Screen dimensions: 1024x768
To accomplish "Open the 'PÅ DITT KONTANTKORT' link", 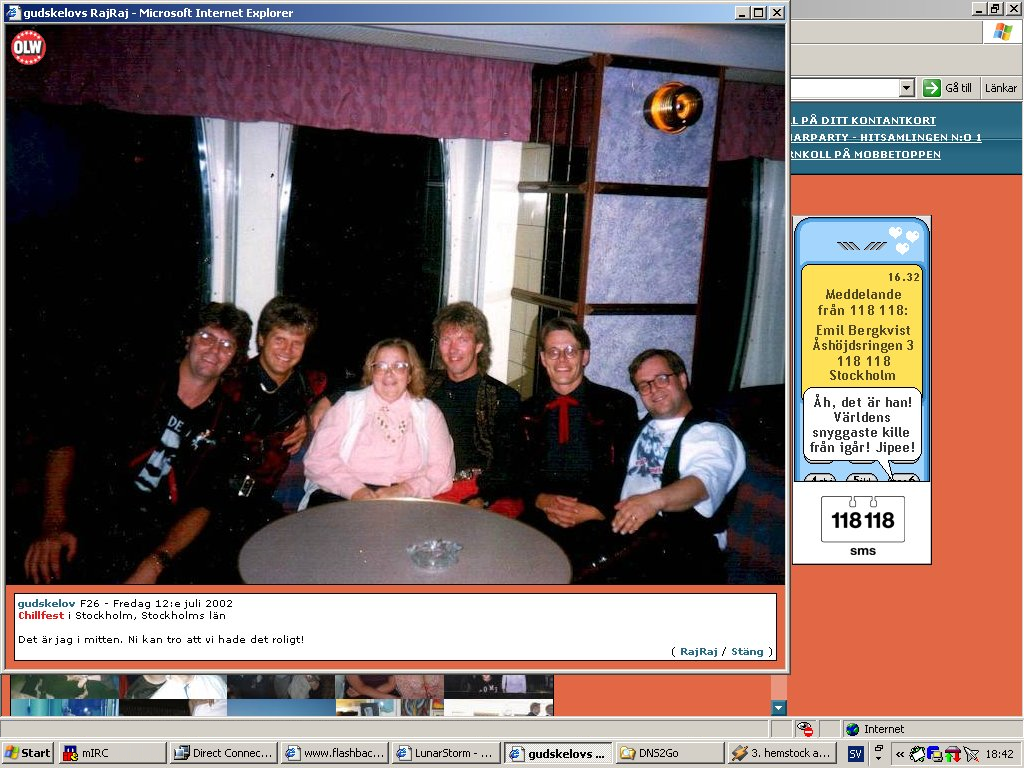I will coord(863,120).
